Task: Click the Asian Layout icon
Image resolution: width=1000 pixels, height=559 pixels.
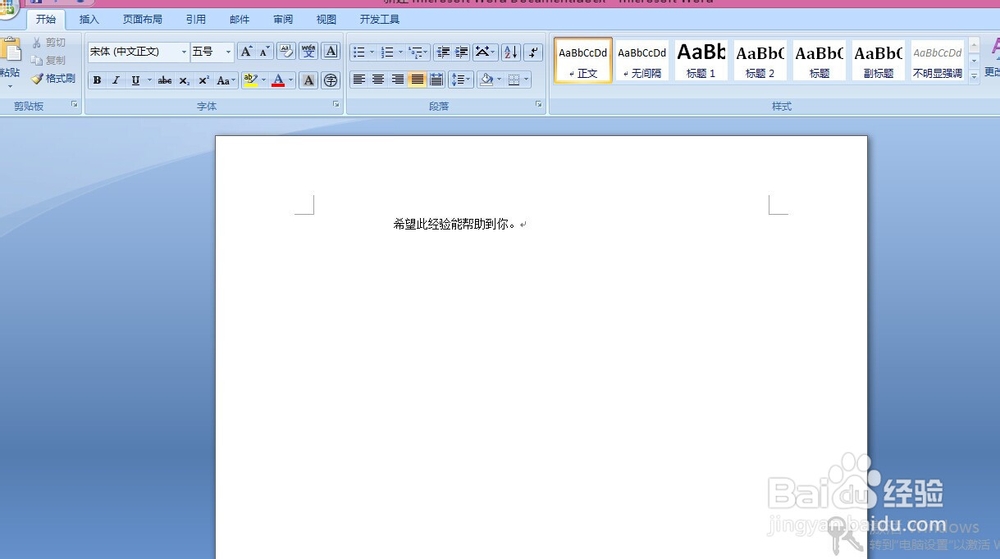Action: (x=483, y=52)
